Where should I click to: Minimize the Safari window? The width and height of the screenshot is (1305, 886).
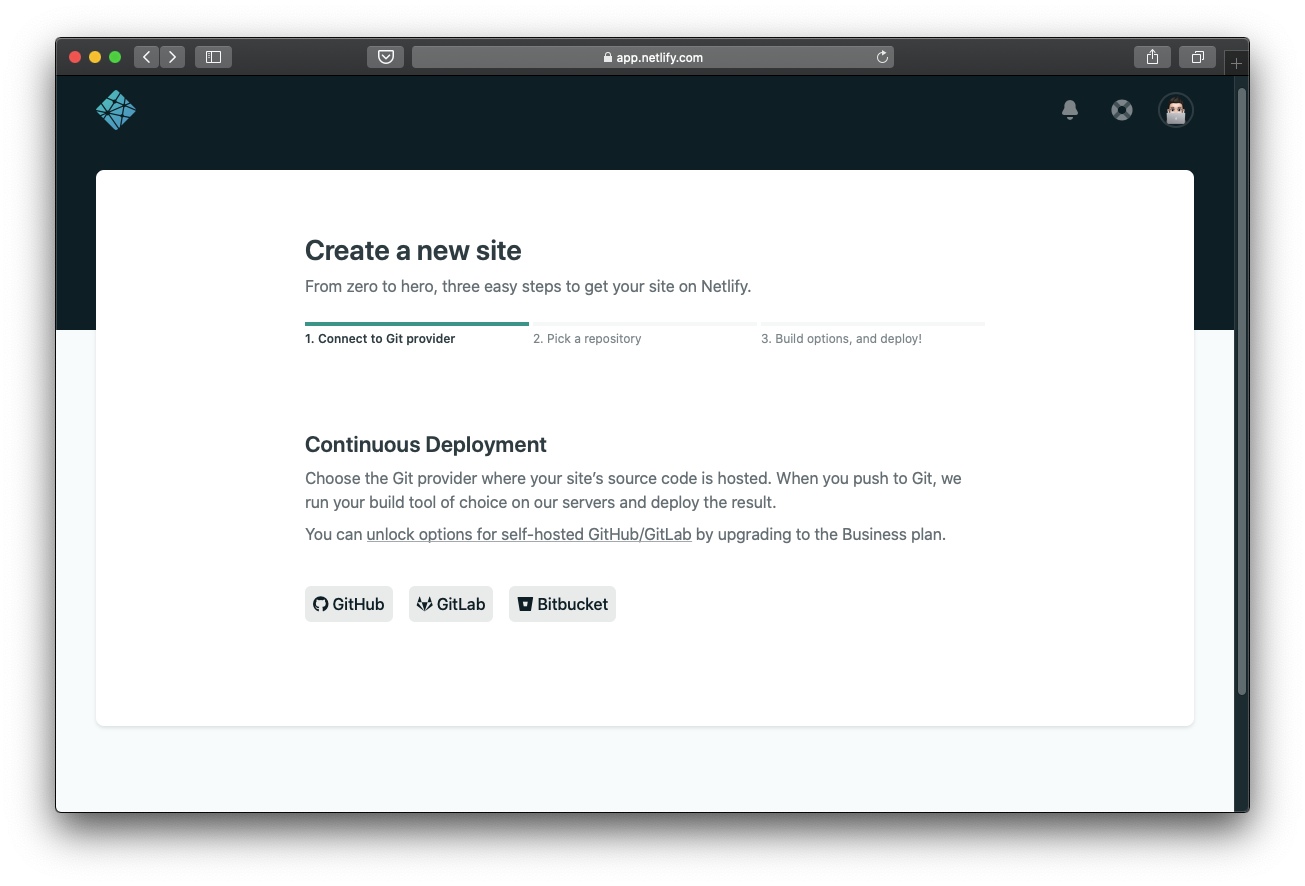coord(95,57)
